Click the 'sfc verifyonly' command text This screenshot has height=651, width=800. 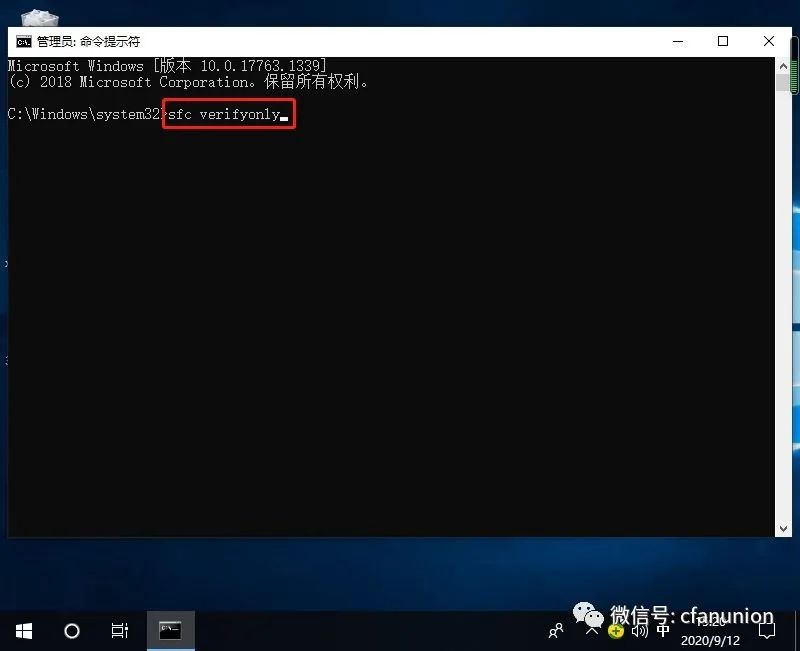tap(224, 114)
